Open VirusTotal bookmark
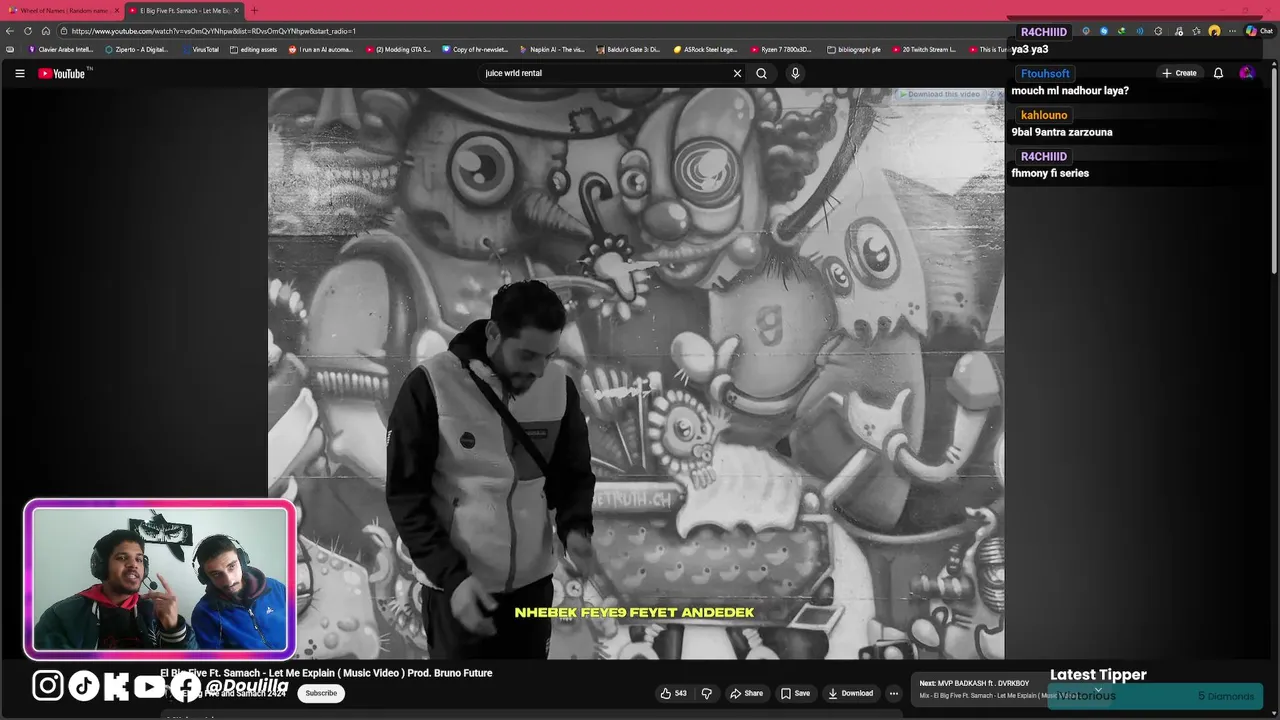Viewport: 1280px width, 720px height. (200, 49)
